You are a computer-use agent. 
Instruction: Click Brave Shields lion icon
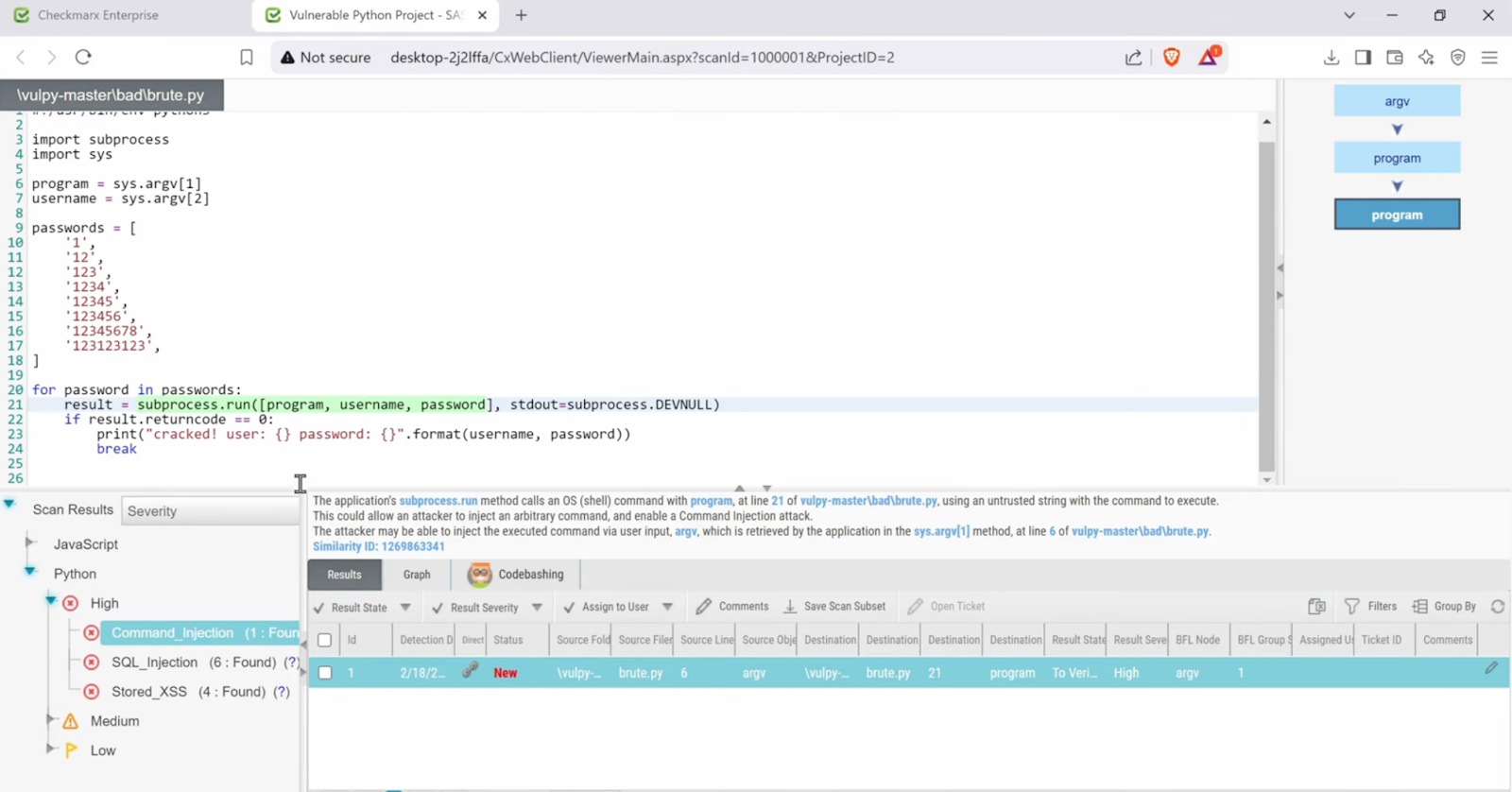pyautogui.click(x=1172, y=58)
